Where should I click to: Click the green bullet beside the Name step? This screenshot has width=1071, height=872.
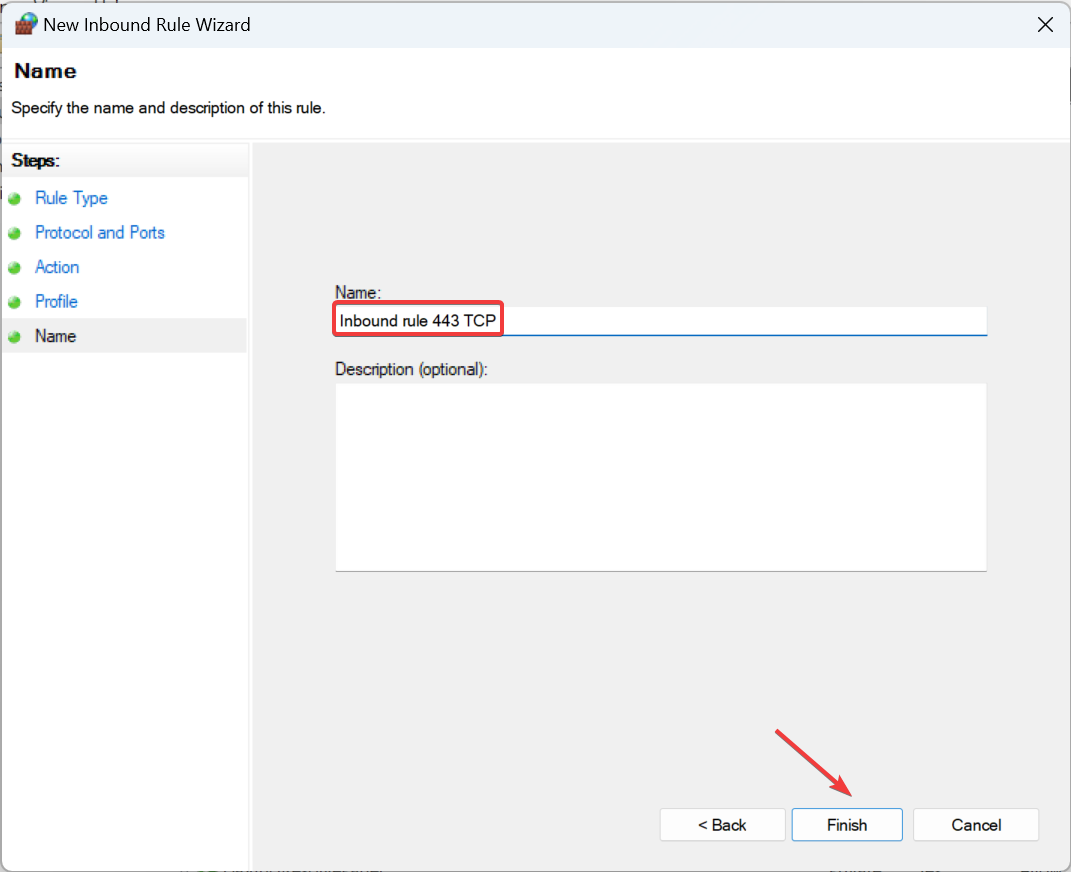[x=14, y=337]
